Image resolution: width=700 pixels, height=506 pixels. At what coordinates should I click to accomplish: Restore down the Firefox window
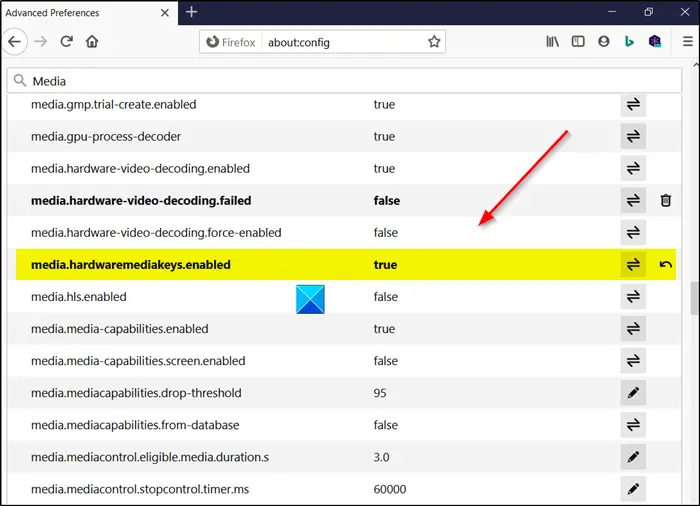coord(649,12)
